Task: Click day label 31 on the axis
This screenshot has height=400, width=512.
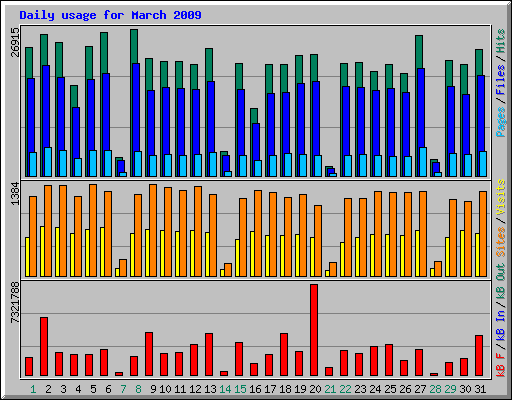Action: tap(480, 389)
